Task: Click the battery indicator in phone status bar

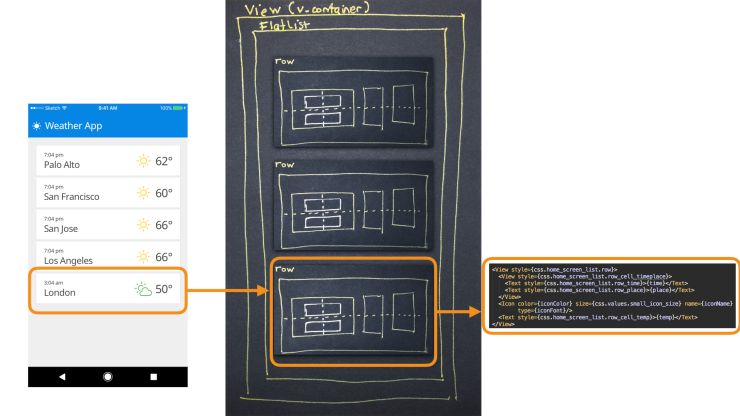Action: point(179,108)
